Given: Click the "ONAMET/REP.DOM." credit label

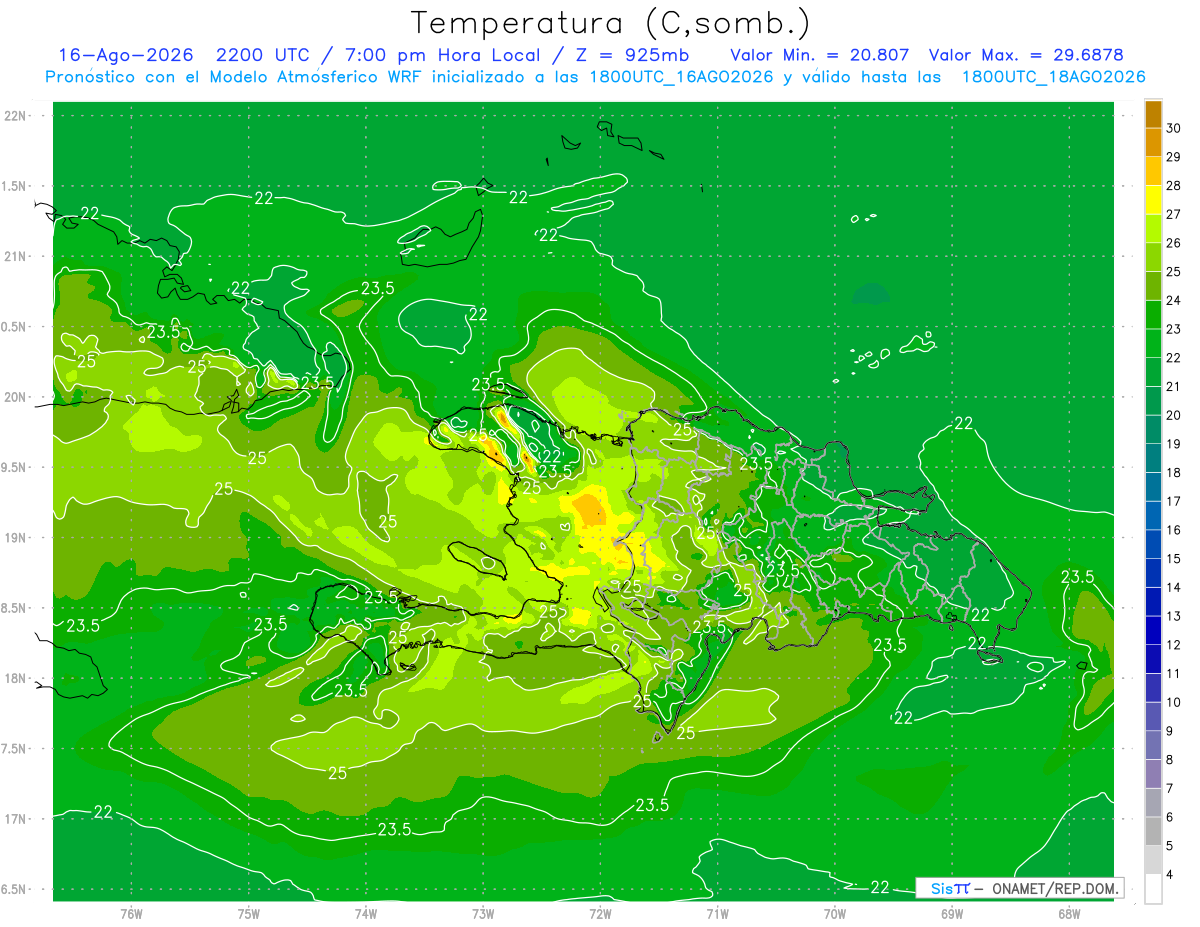Looking at the screenshot, I should click(1052, 888).
